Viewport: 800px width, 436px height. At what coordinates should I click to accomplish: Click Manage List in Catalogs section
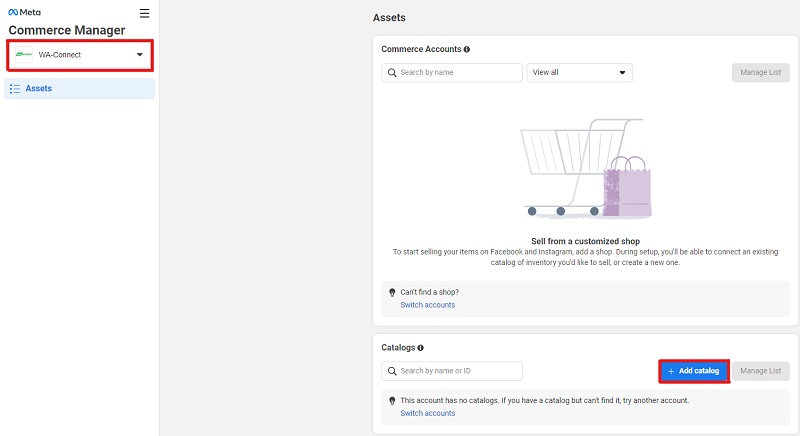pyautogui.click(x=761, y=371)
